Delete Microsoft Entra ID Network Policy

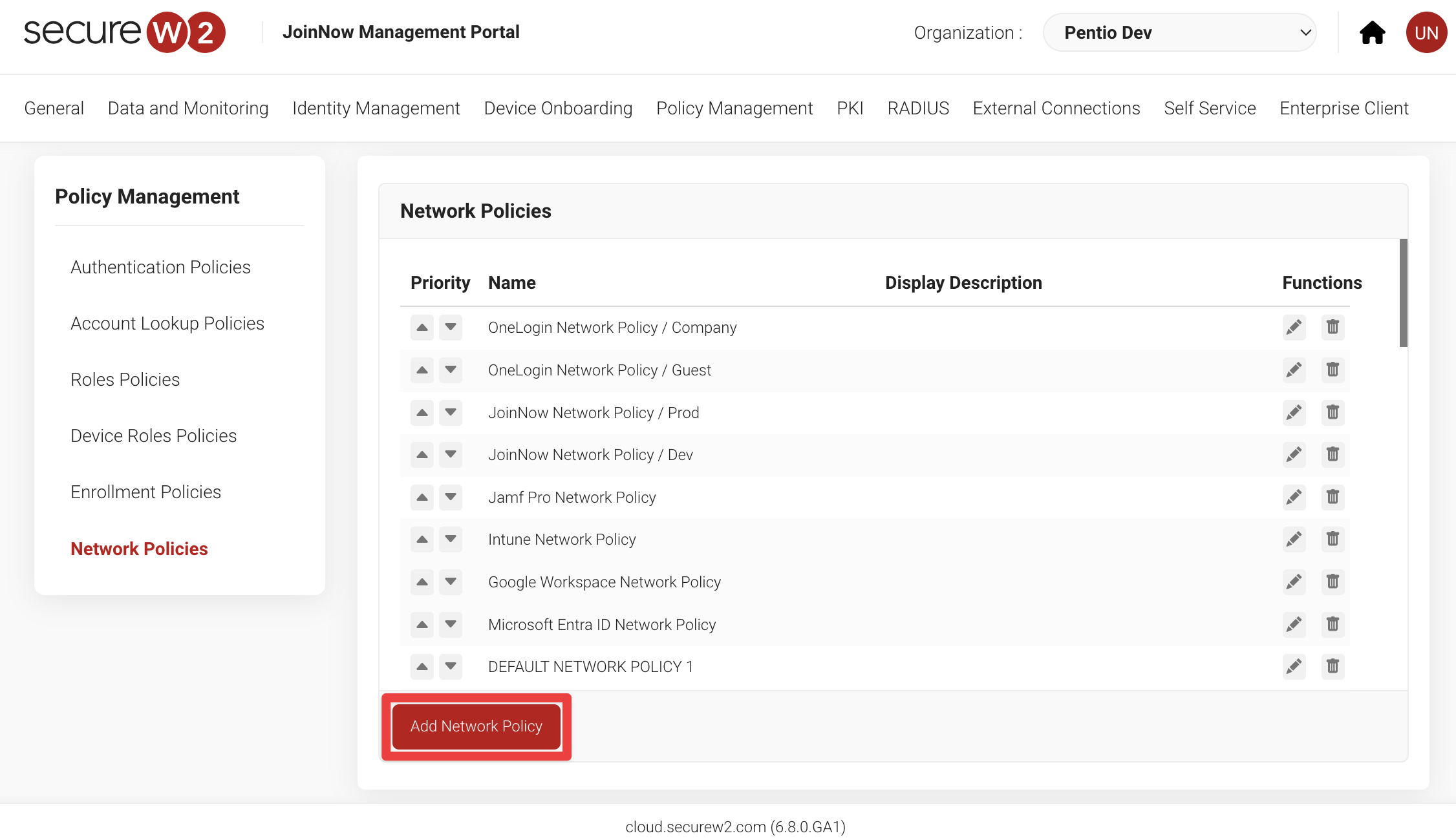click(1333, 625)
